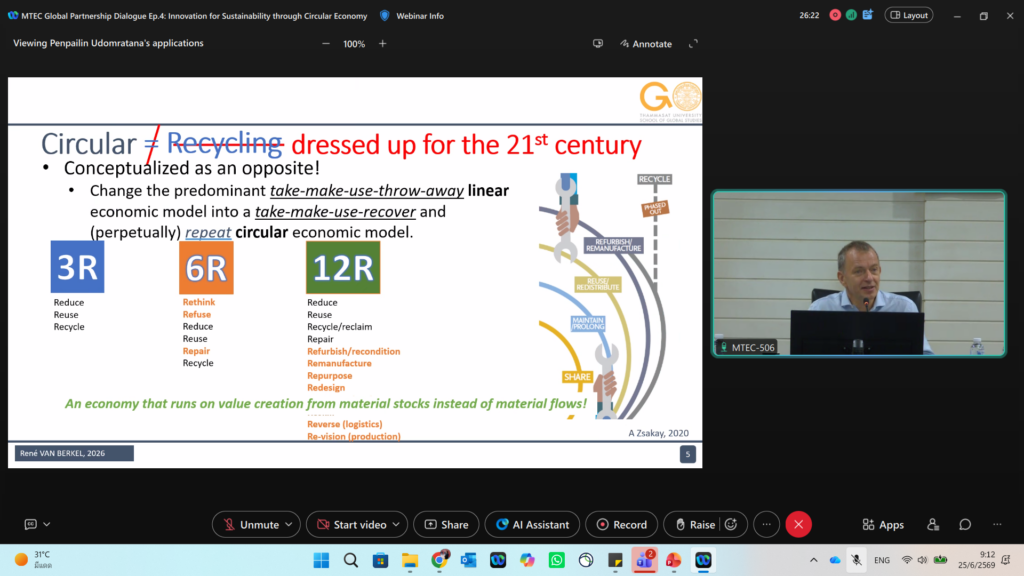
Task: Open the Layout options
Action: coord(909,15)
